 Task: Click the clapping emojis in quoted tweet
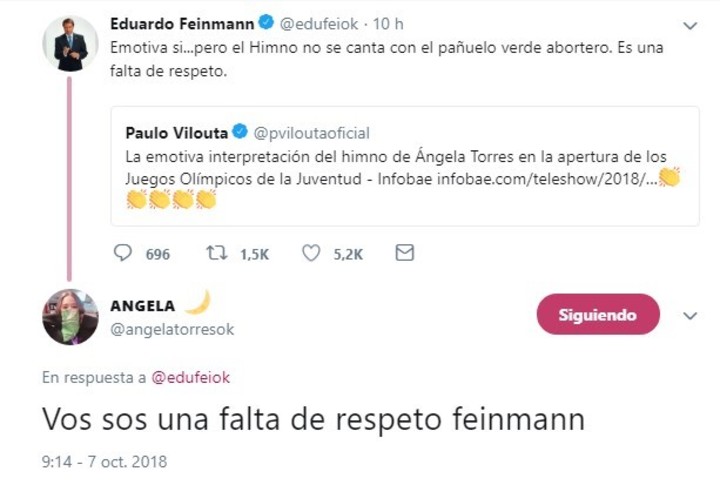pos(171,199)
